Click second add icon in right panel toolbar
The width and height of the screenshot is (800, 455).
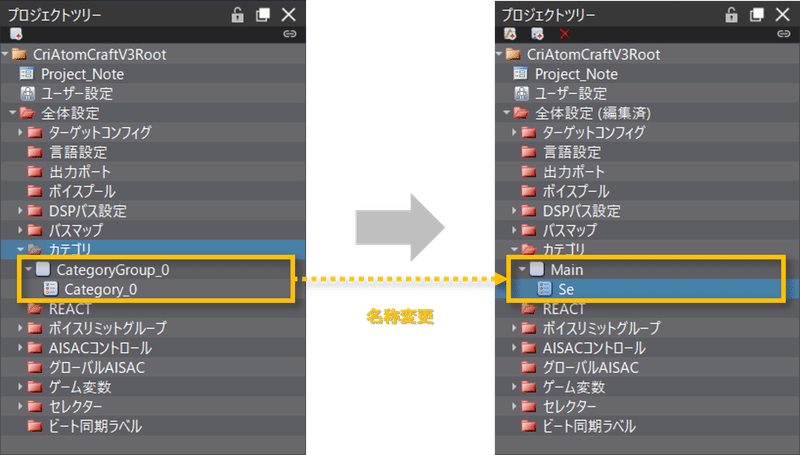tap(537, 34)
